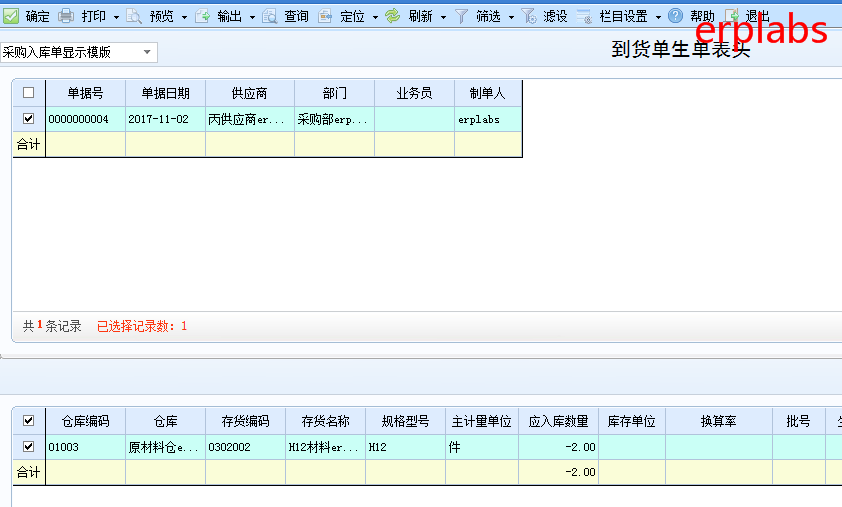Click the 主计量单位 column header
The image size is (842, 507).
(x=482, y=422)
